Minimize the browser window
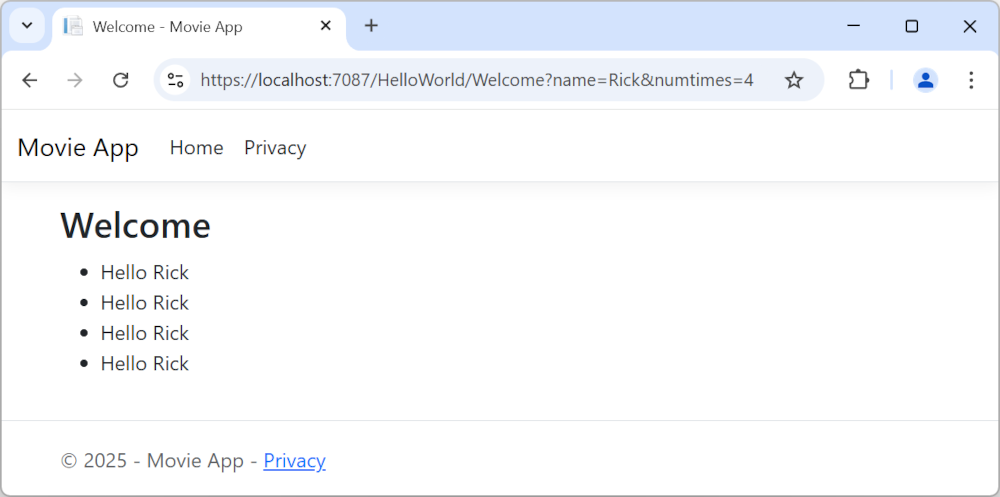Viewport: 1000px width, 497px height. 853,26
